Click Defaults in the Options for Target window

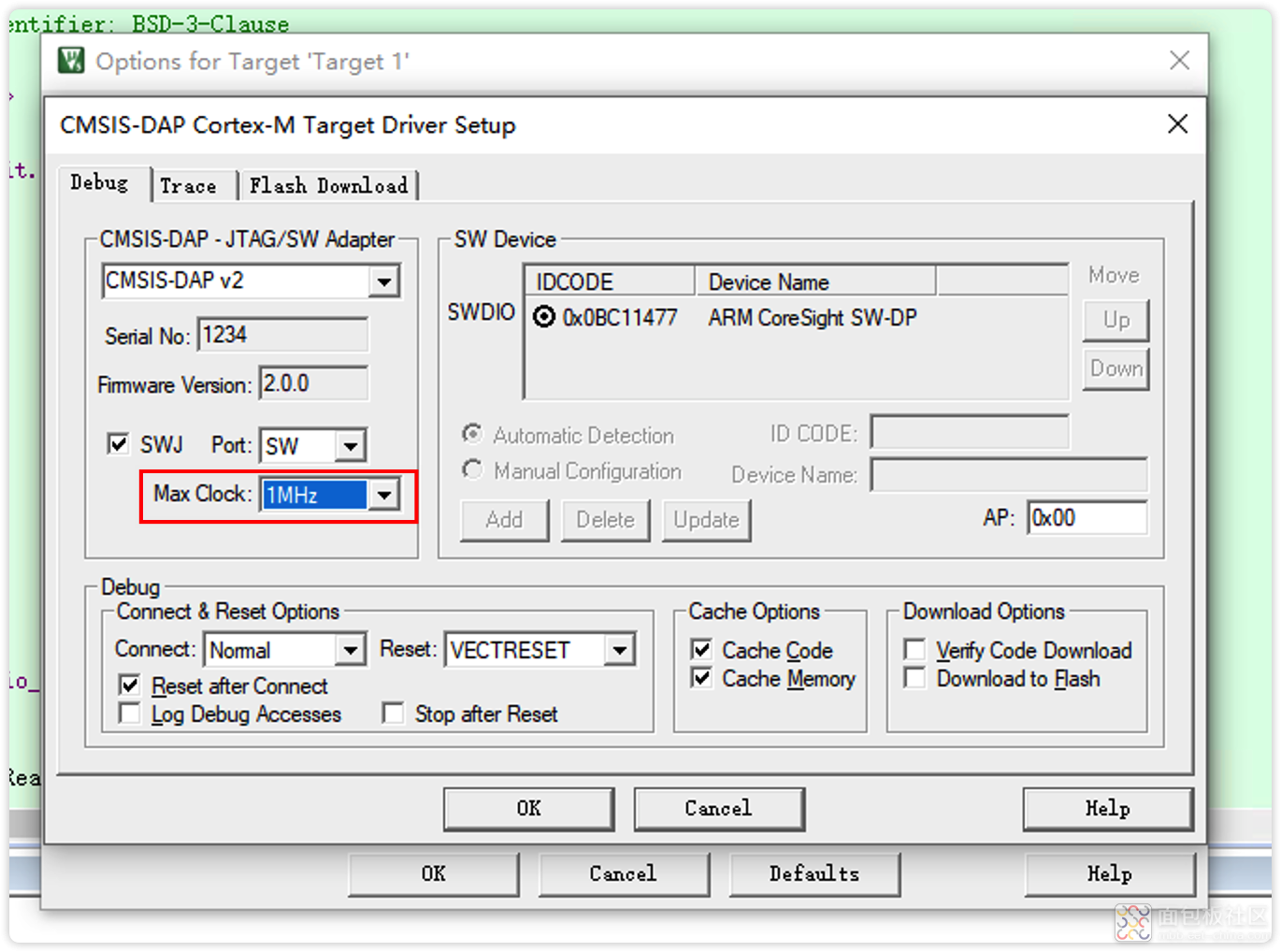tap(814, 874)
